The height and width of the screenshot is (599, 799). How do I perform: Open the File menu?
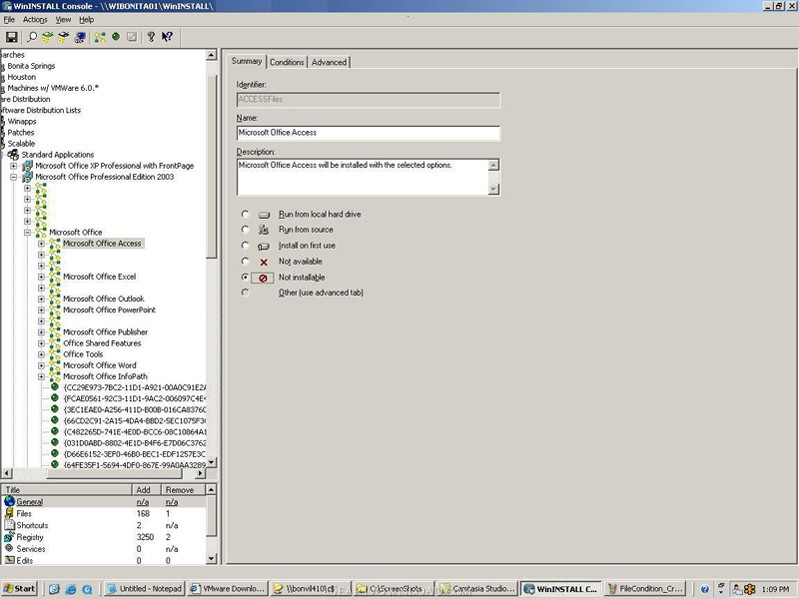pos(9,19)
